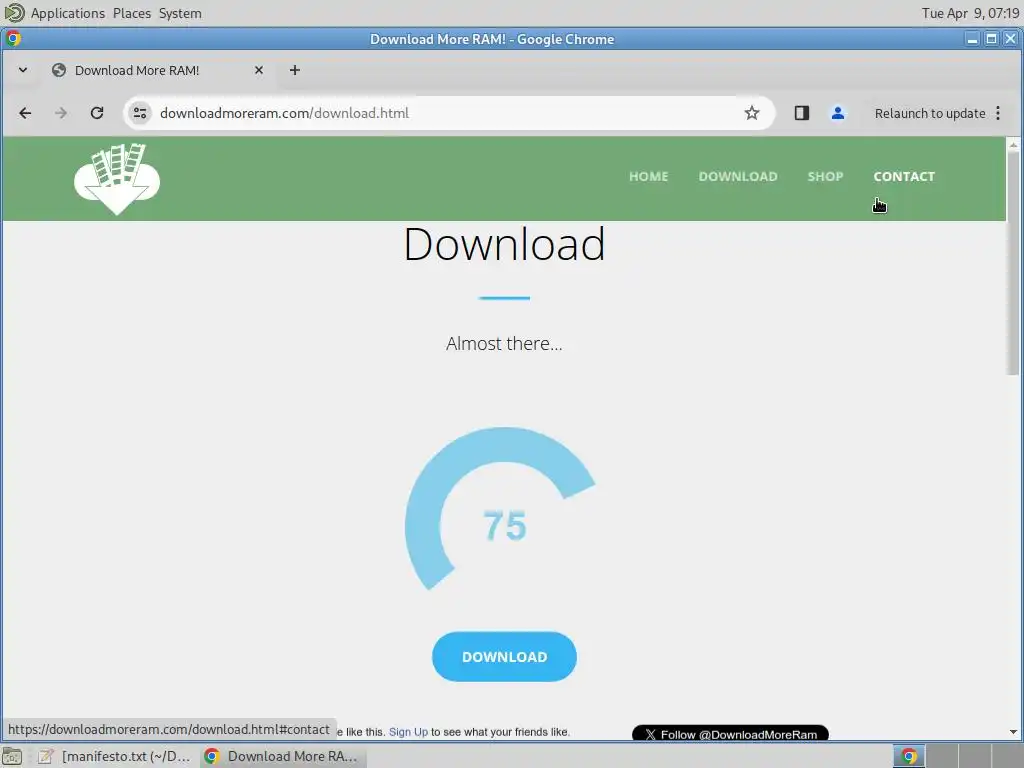Open the SHOP nav link
Viewport: 1024px width, 768px height.
(825, 176)
